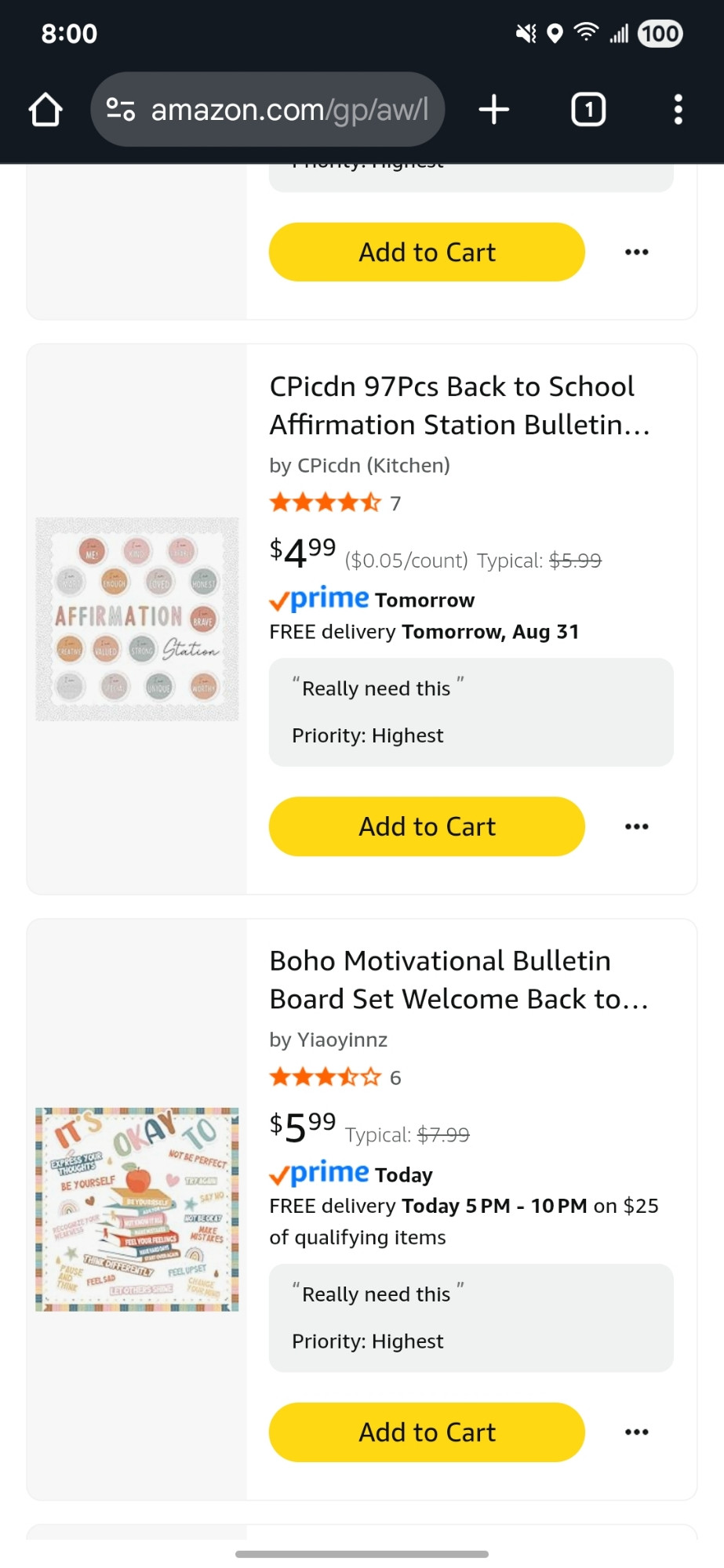The width and height of the screenshot is (724, 1568).
Task: Open site info icon in the address bar
Action: click(121, 110)
